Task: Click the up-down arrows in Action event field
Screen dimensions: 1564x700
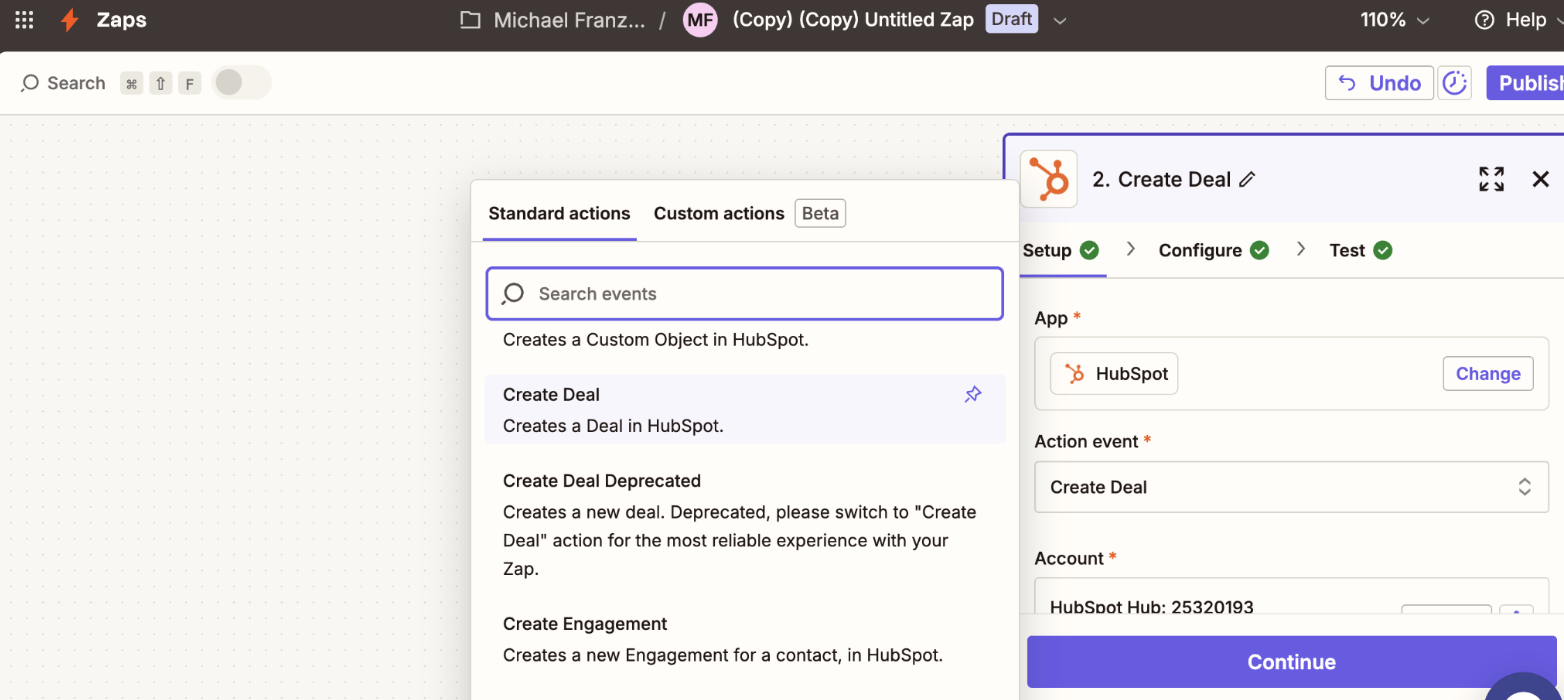Action: (1524, 487)
